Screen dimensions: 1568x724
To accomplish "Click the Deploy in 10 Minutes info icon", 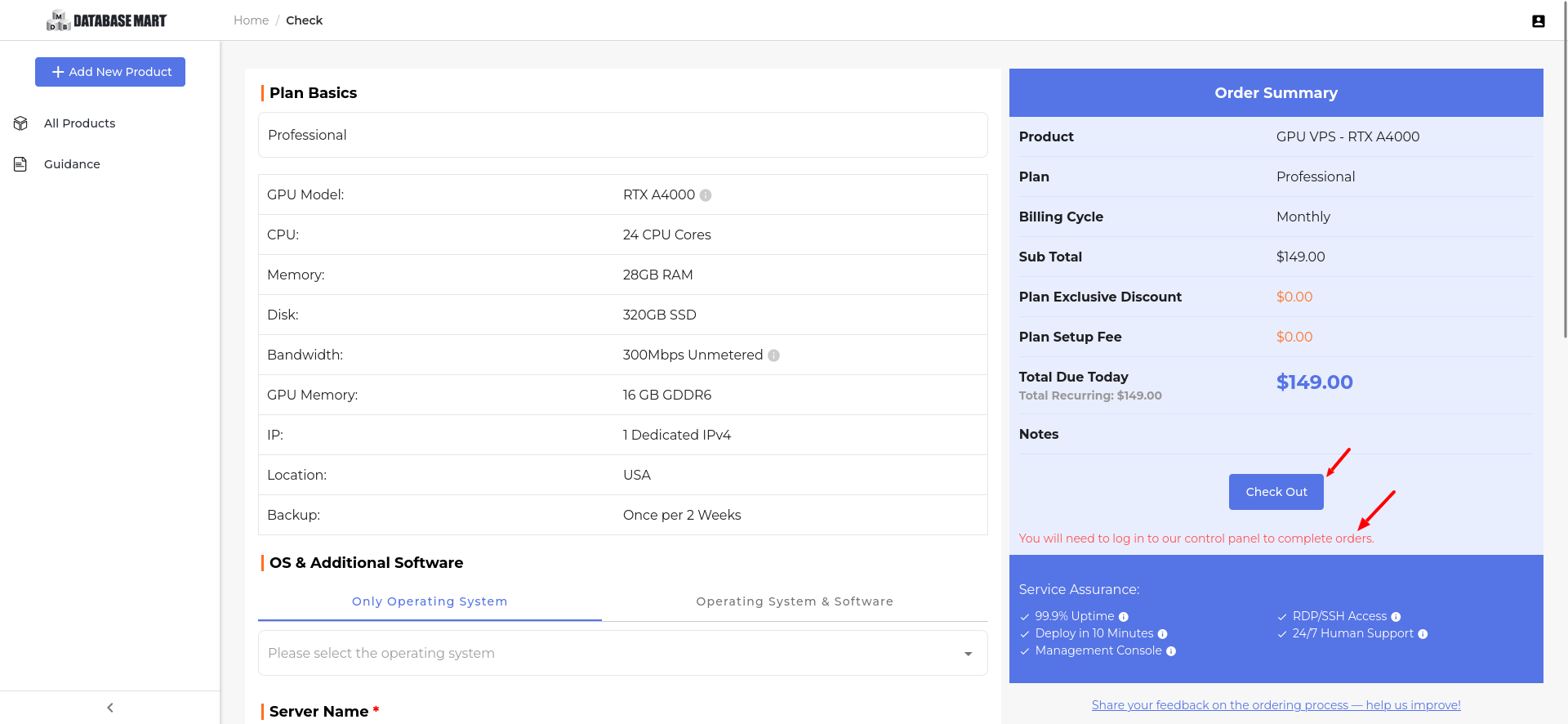I will pos(1162,634).
